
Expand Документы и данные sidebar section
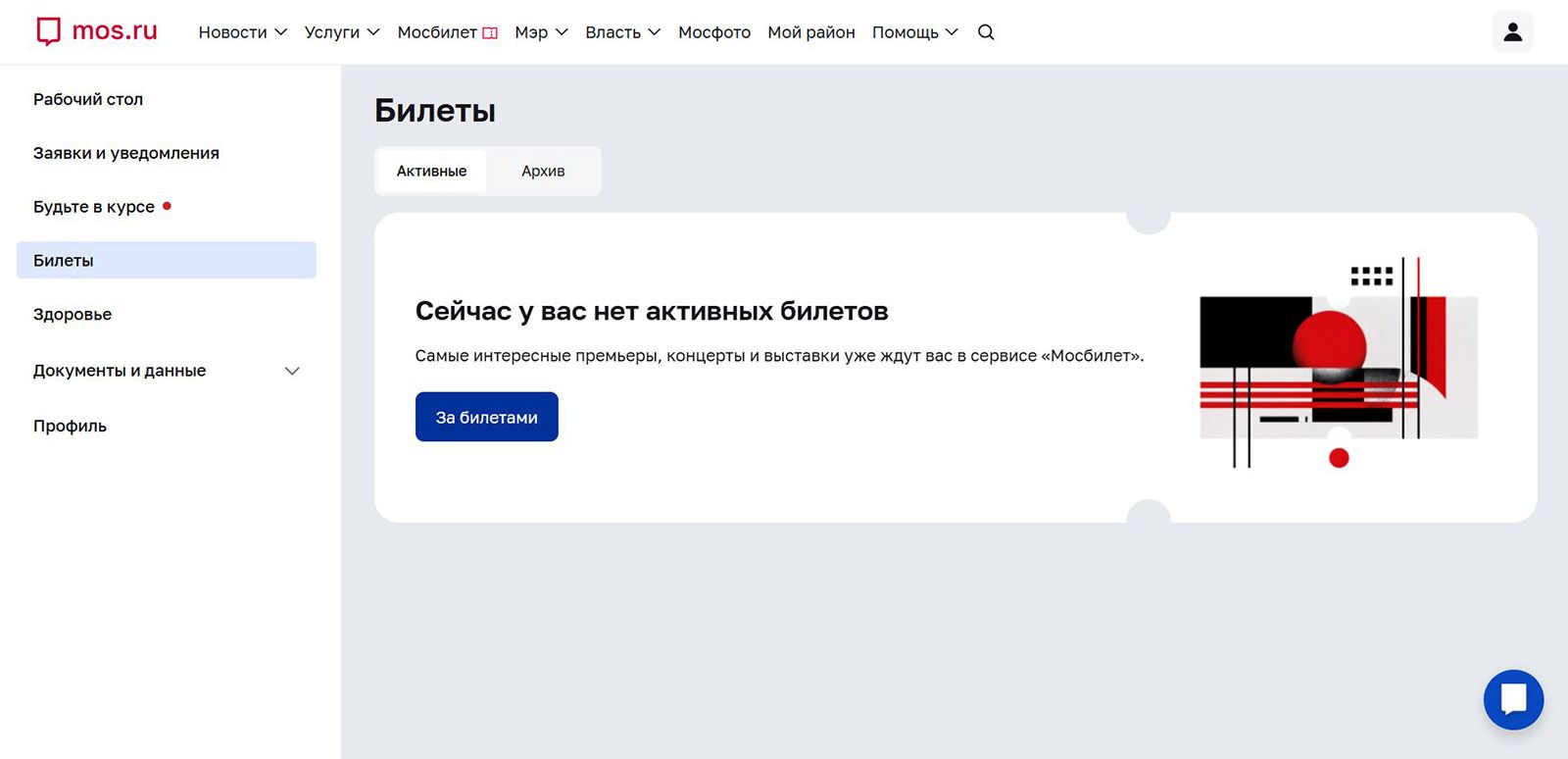(x=291, y=371)
